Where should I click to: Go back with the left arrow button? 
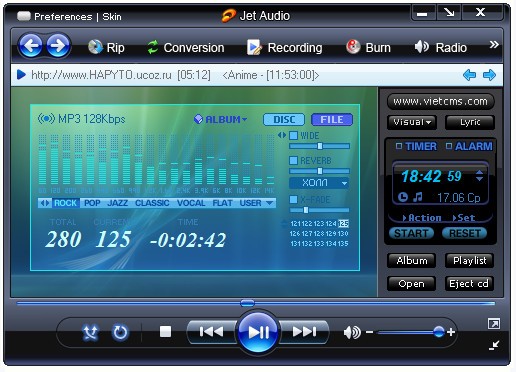point(31,46)
